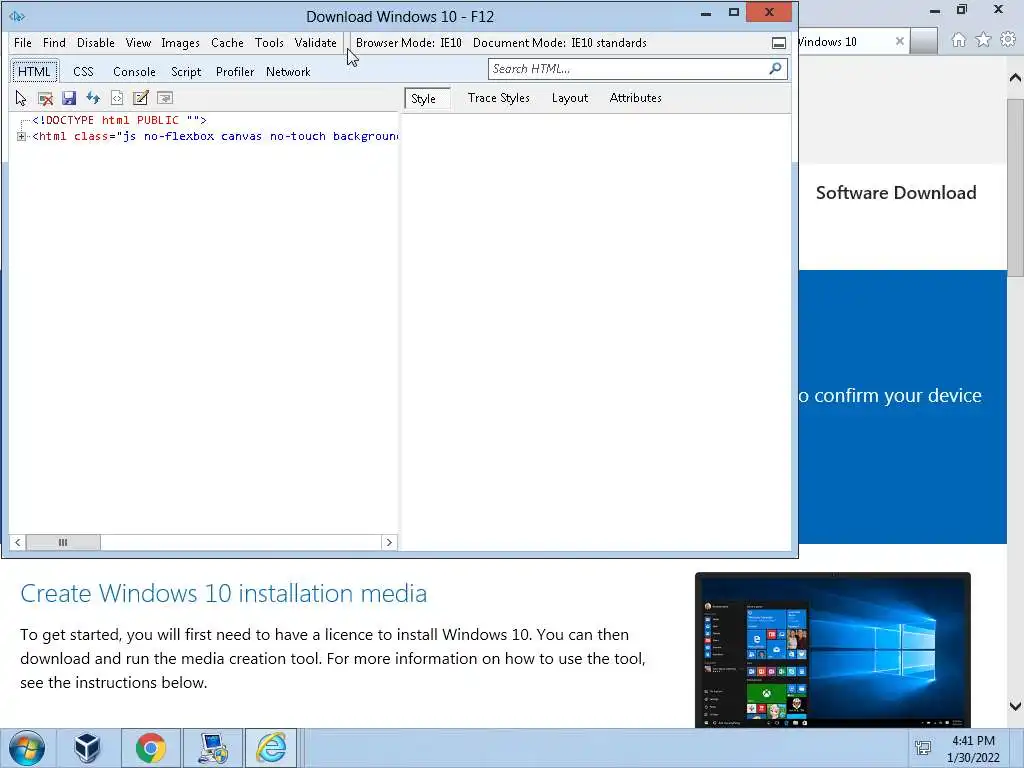This screenshot has height=768, width=1024.
Task: Activate the select element by click tool
Action: [21, 98]
